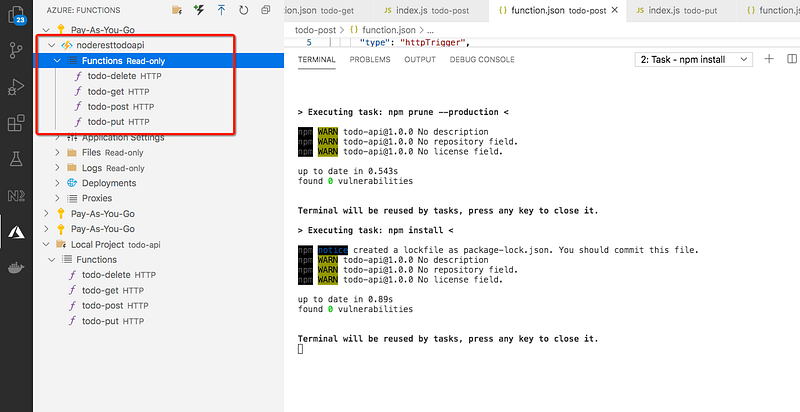Add a new terminal with plus icon

pos(769,59)
